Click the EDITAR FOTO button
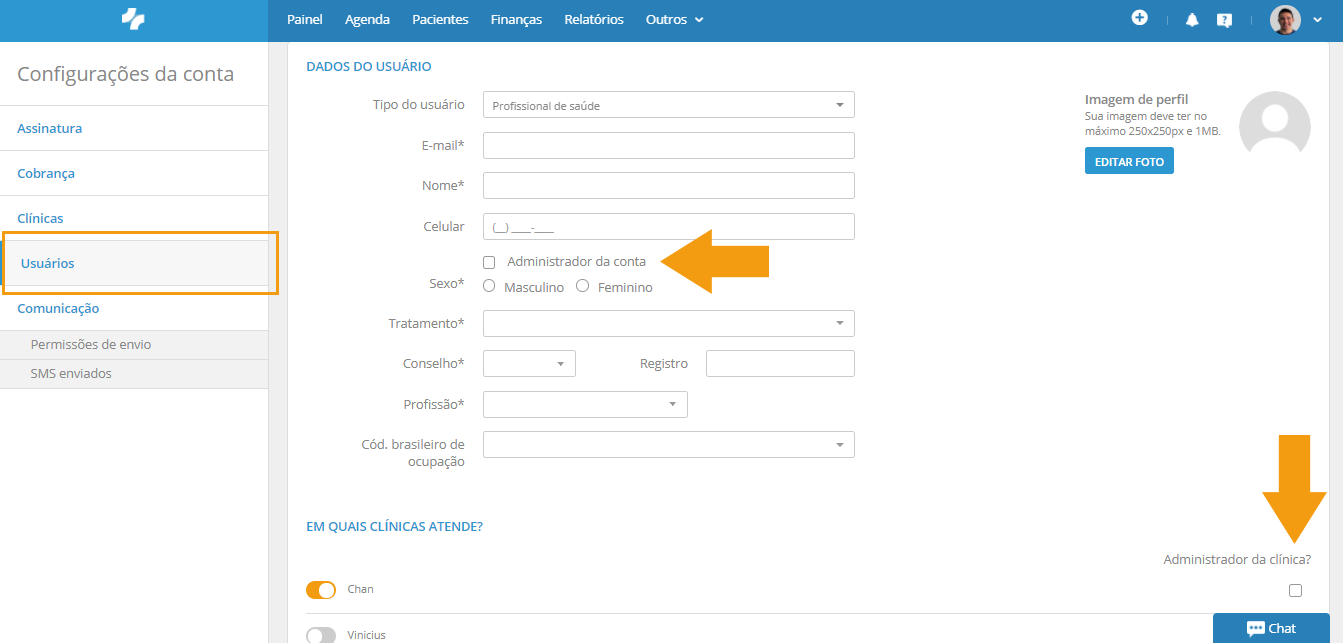The image size is (1343, 643). [x=1129, y=161]
